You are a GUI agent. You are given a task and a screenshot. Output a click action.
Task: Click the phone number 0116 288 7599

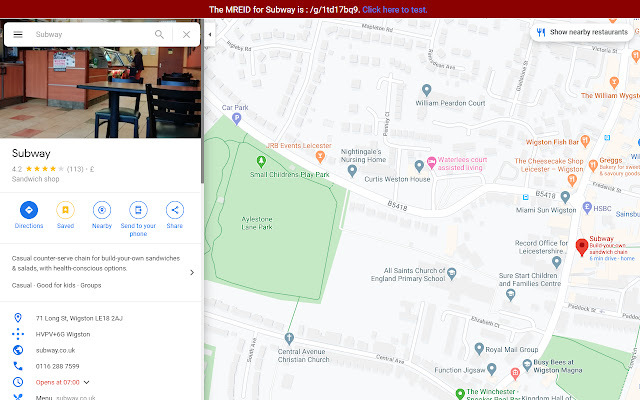tap(58, 366)
